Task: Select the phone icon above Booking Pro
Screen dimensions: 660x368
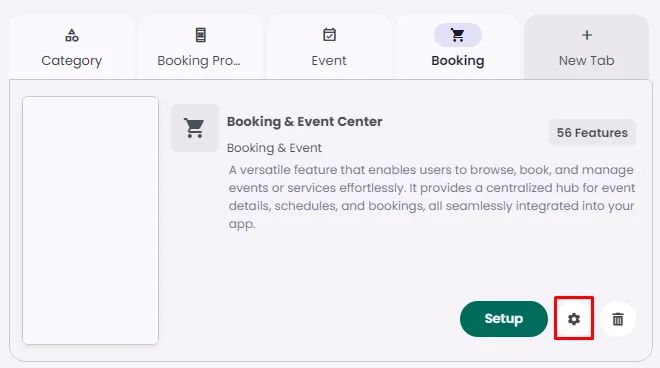Action: pyautogui.click(x=201, y=35)
